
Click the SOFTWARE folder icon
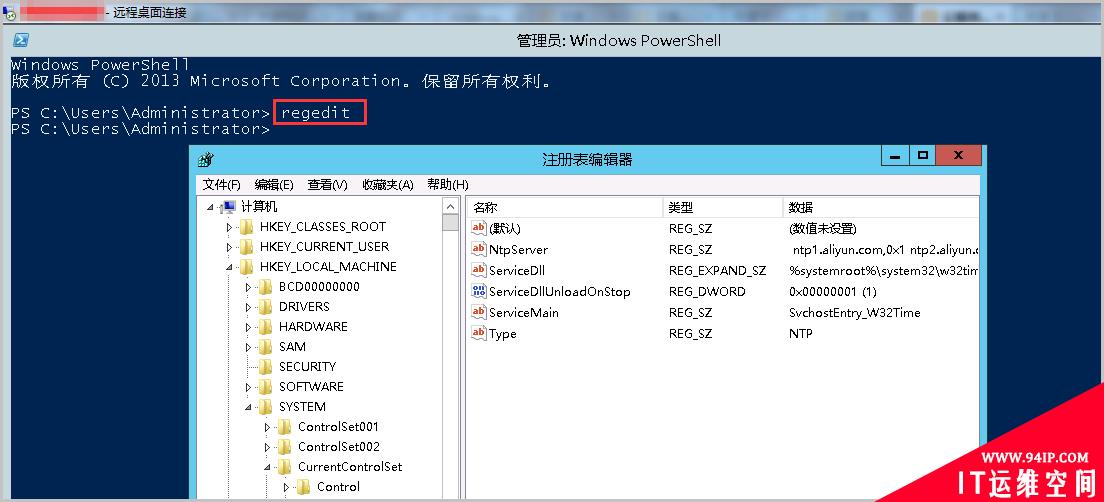[x=265, y=387]
